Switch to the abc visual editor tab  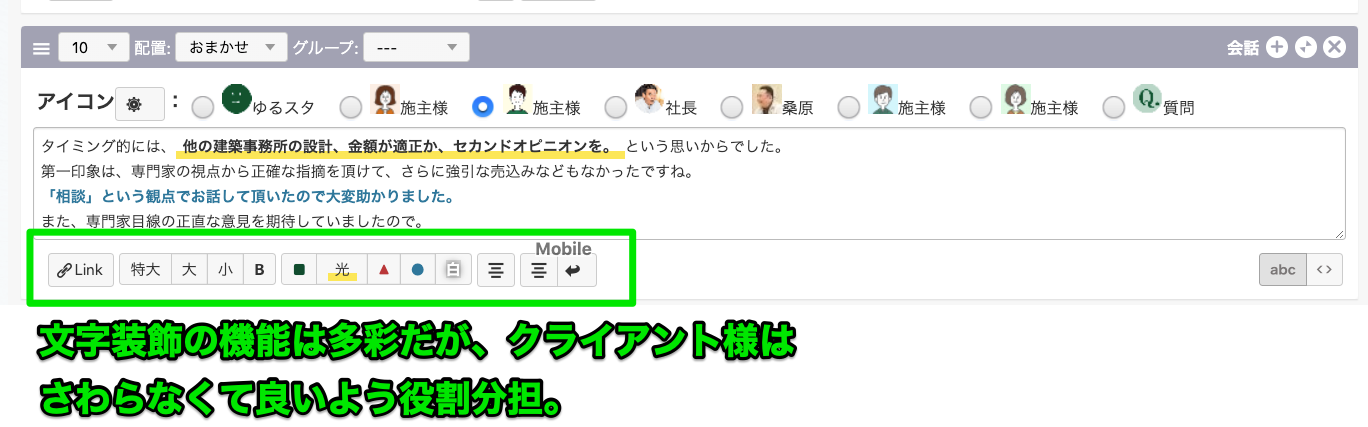pyautogui.click(x=1282, y=269)
